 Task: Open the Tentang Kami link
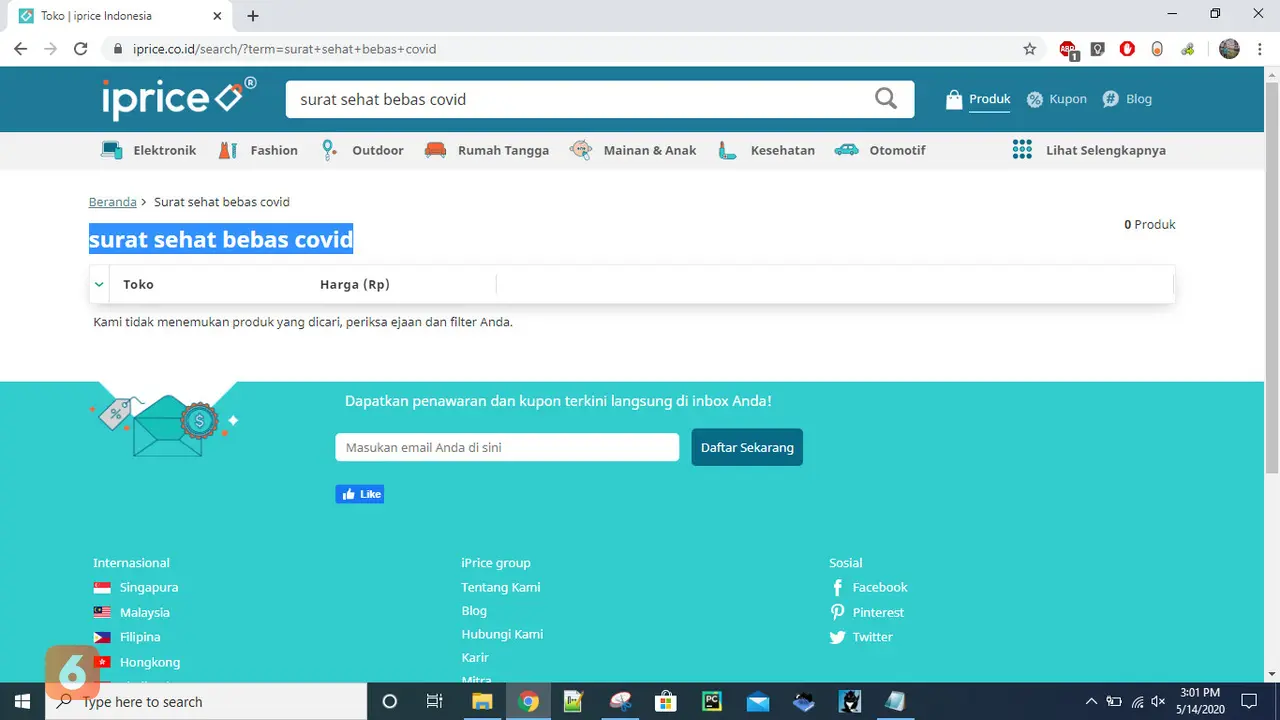(501, 587)
